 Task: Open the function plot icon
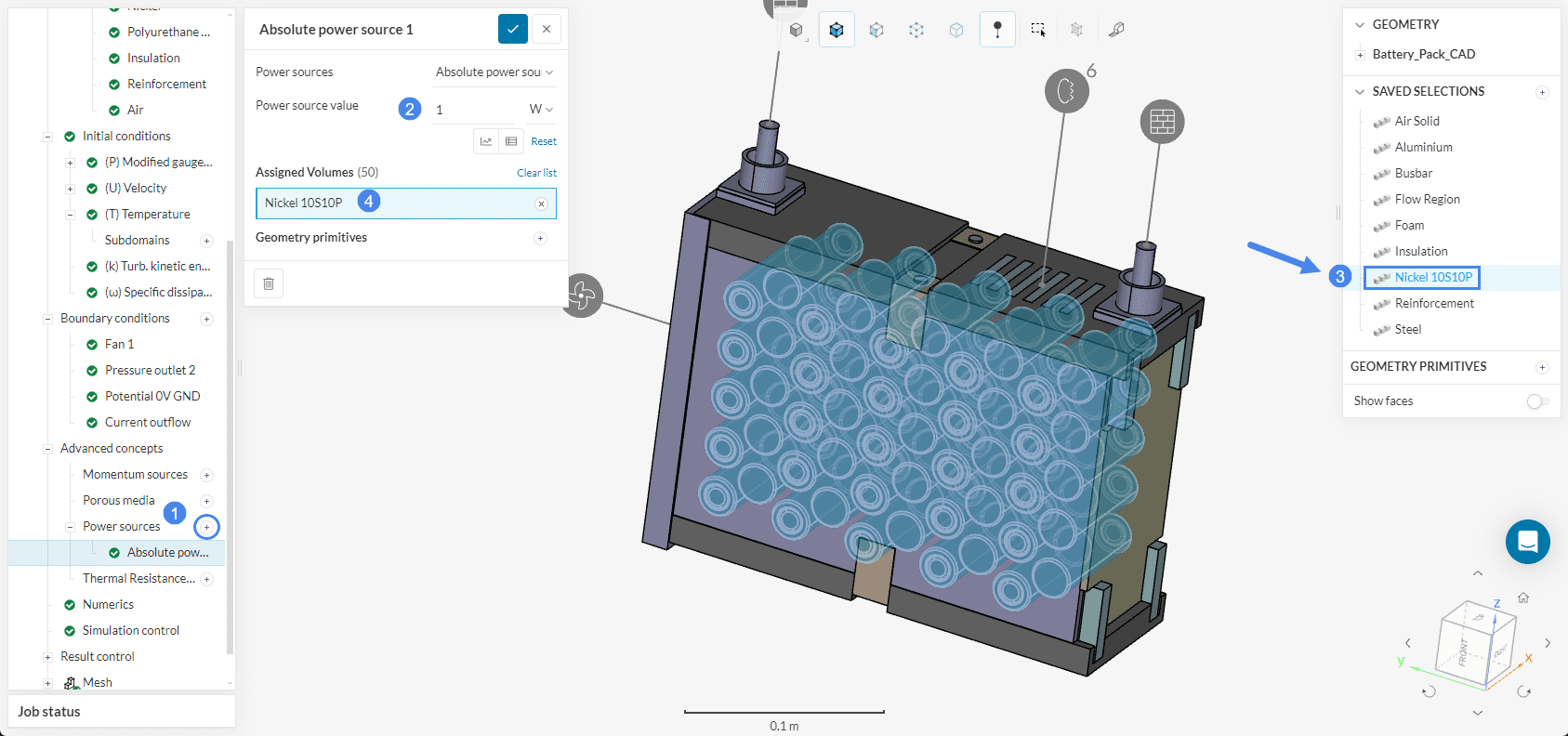click(x=486, y=141)
